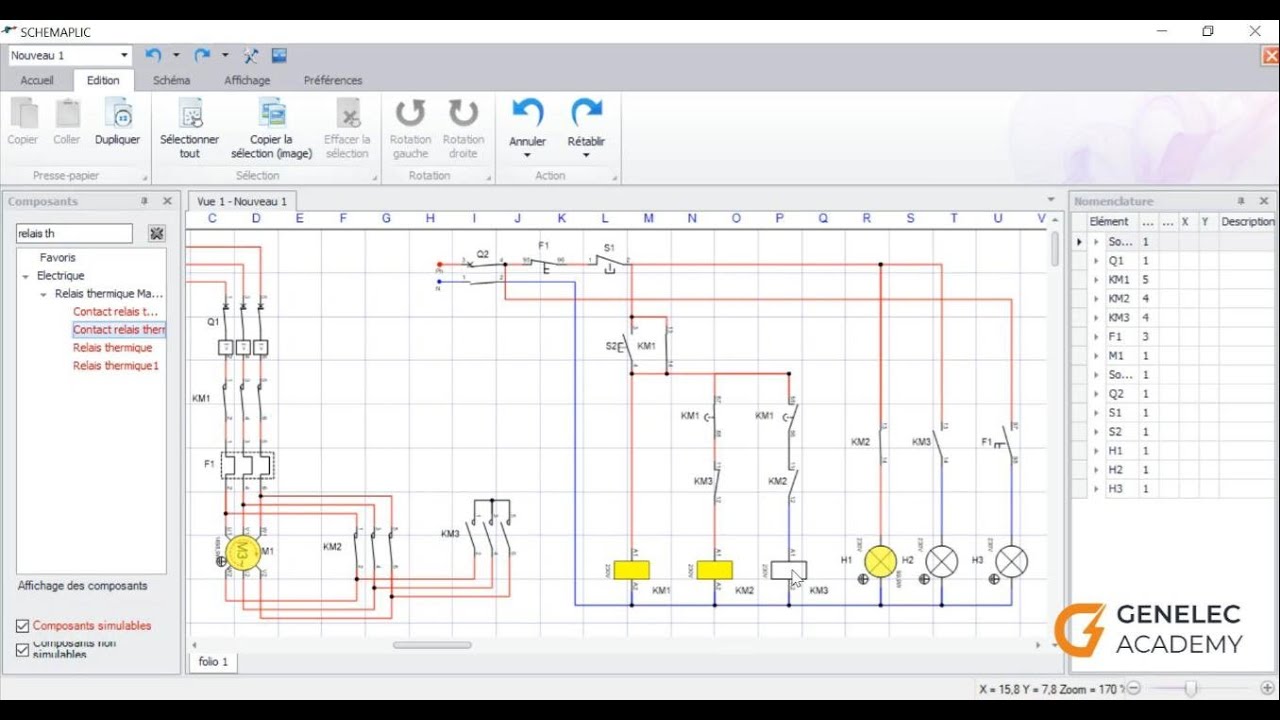Click the horizontal scrollbar of the schematic
Screen dimensions: 1280x720
[x=432, y=645]
